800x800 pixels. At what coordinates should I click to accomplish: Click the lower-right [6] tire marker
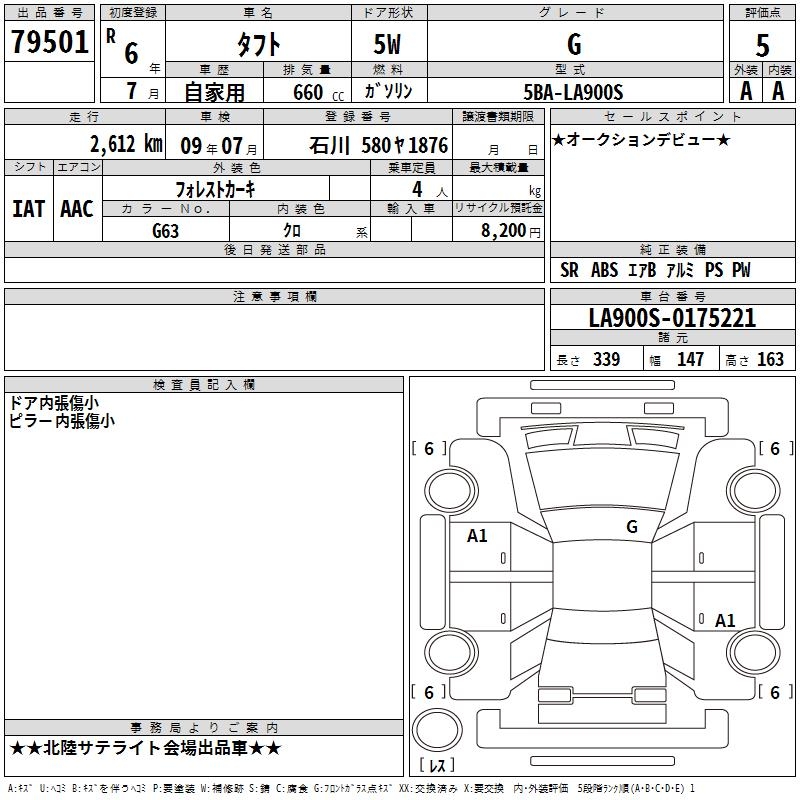pos(774,692)
